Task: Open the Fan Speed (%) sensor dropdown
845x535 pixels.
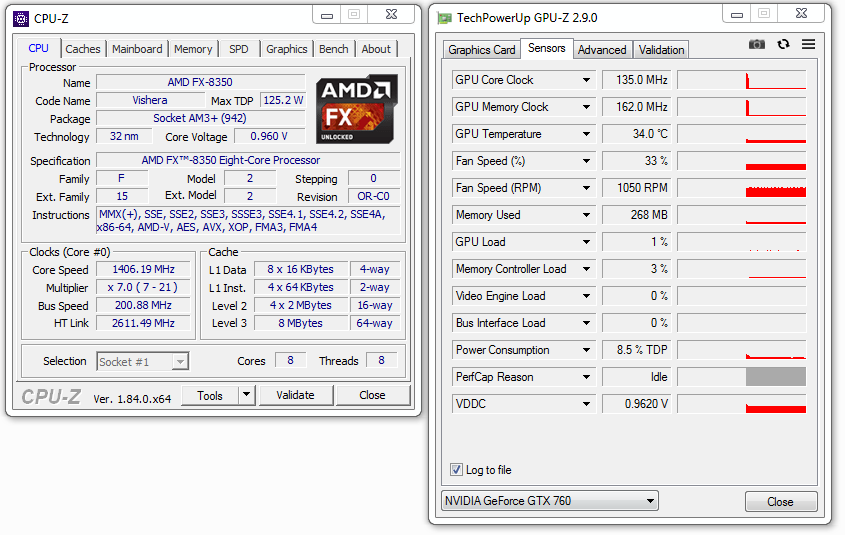Action: pos(586,161)
